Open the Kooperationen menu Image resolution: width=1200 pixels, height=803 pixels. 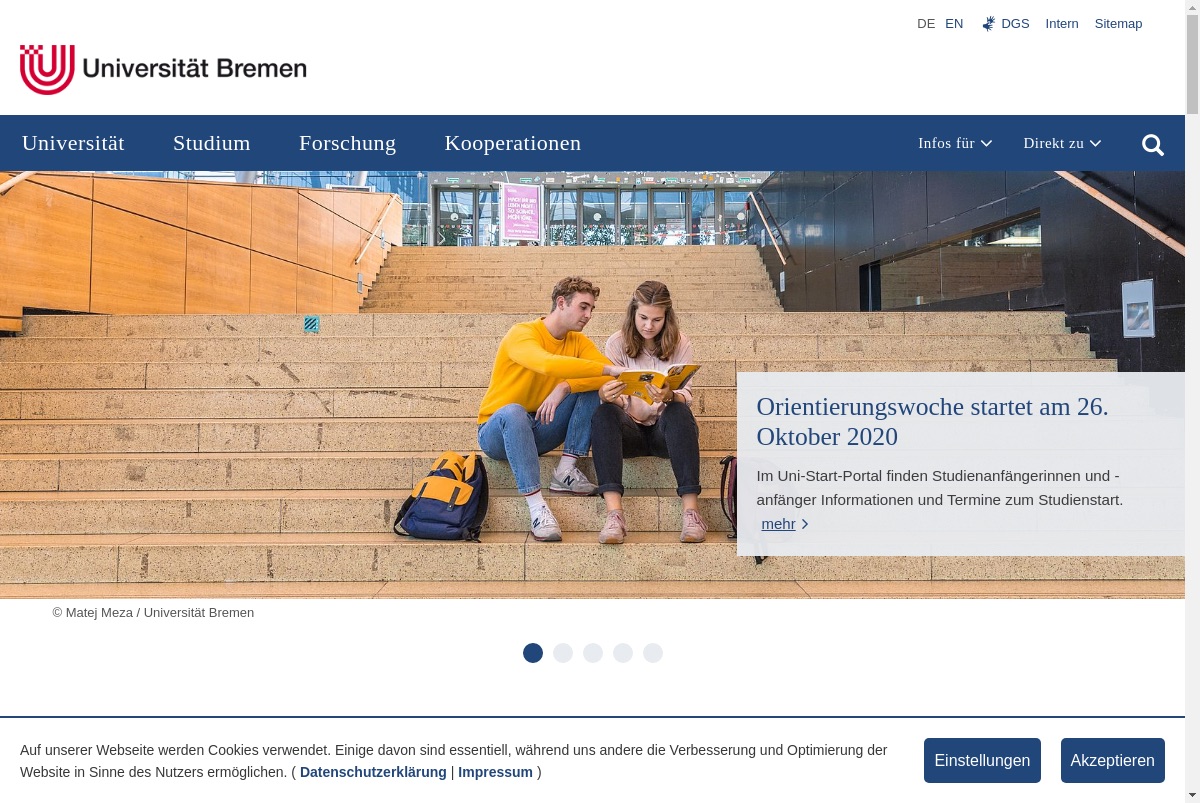pos(513,143)
